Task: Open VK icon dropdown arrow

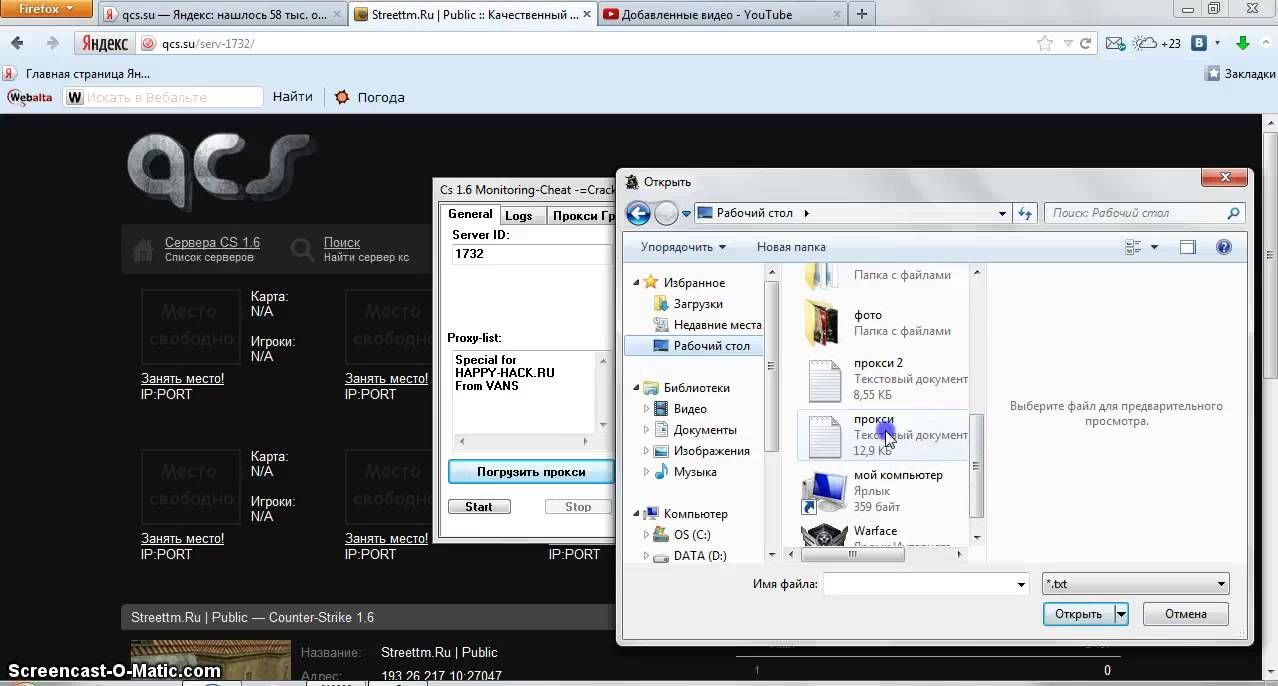Action: pos(1216,44)
